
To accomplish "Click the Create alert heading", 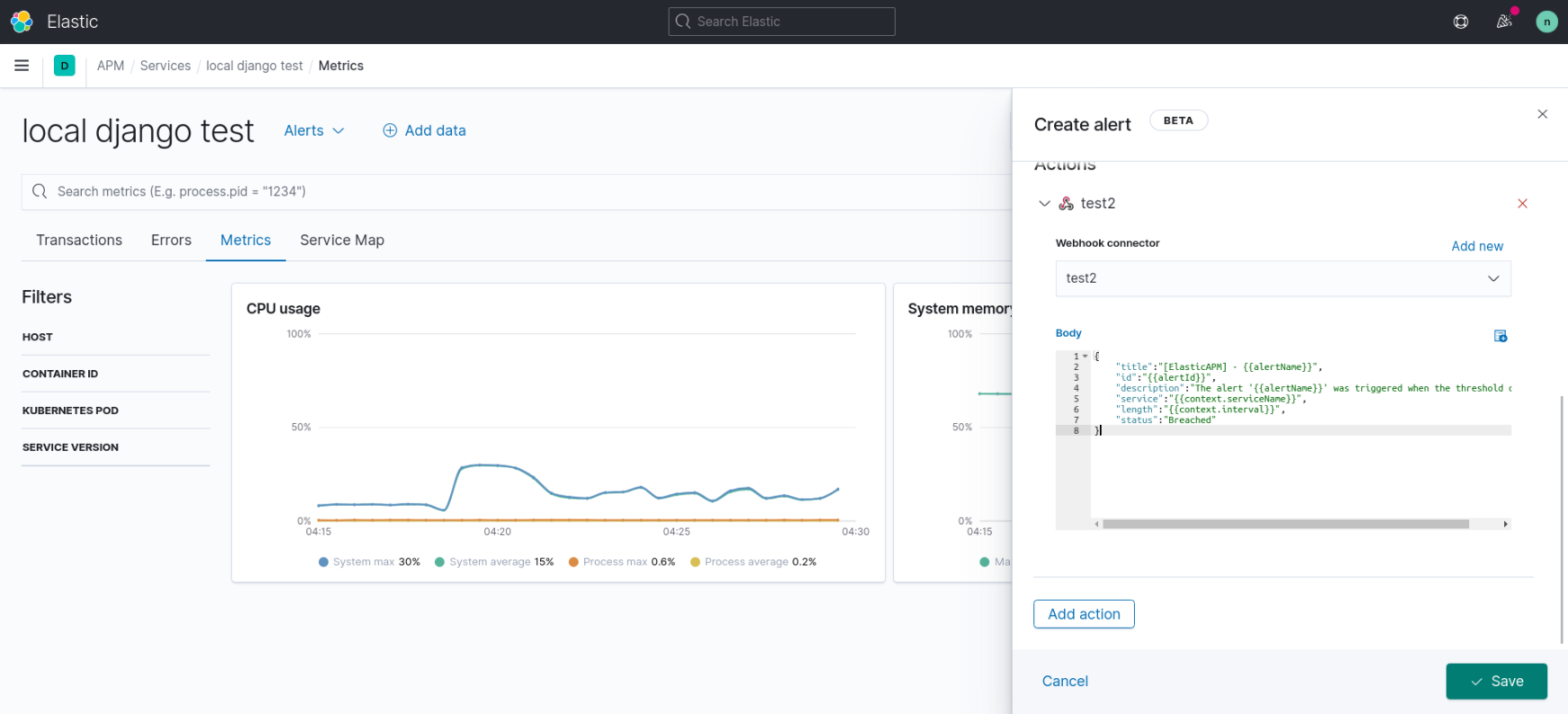I will [x=1082, y=125].
